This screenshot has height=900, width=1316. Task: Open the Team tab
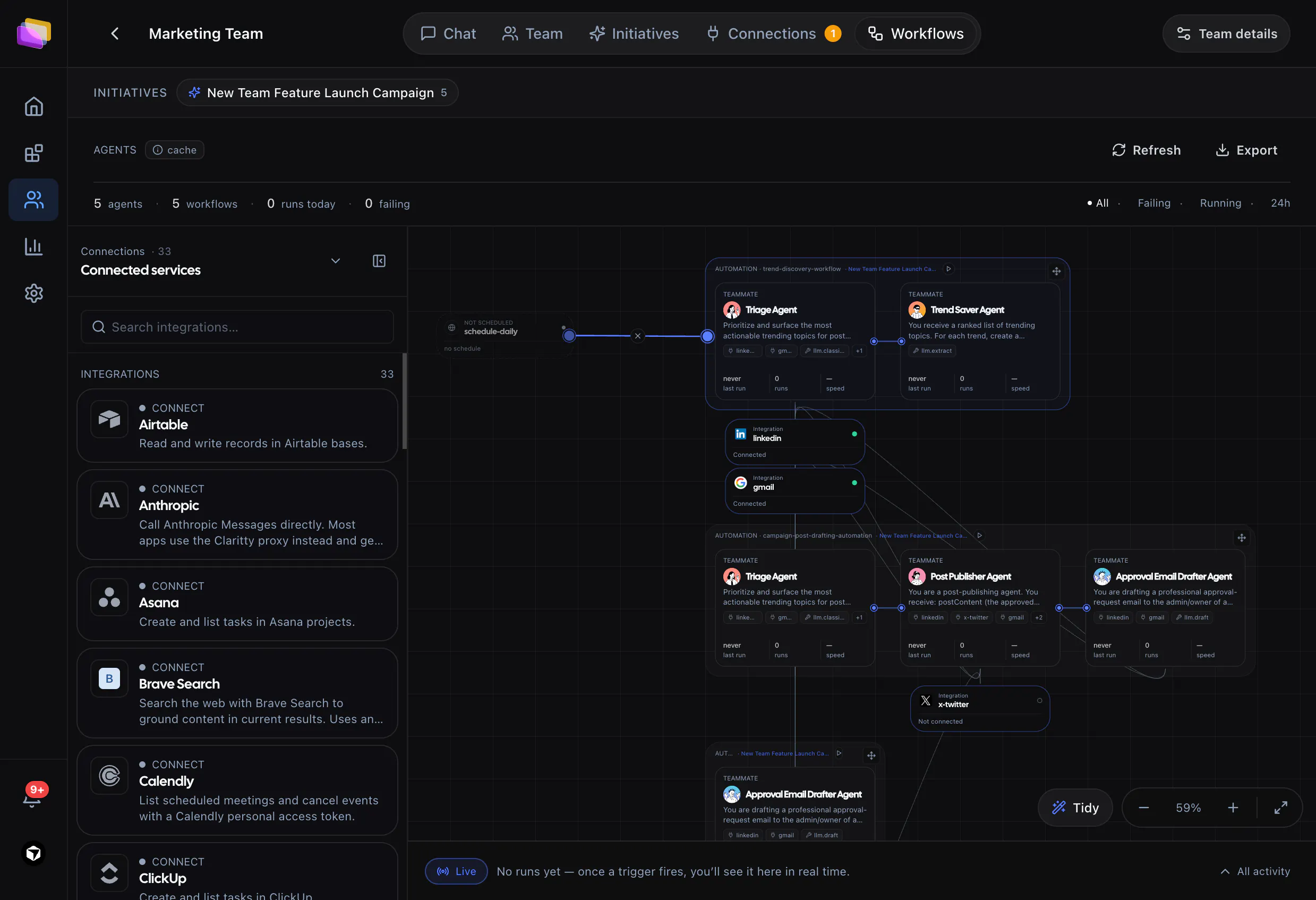point(532,33)
